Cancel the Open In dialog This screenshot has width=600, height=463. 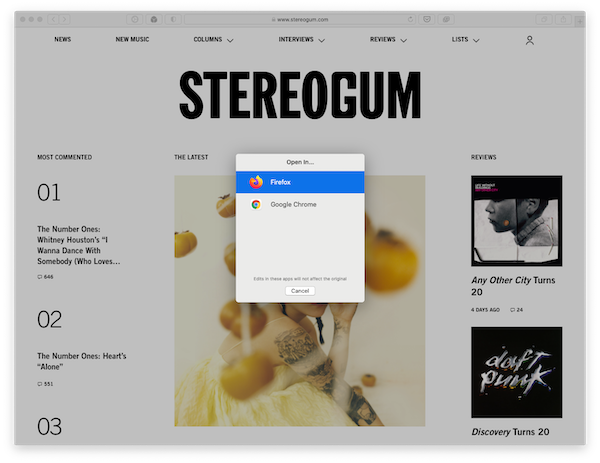tap(300, 291)
